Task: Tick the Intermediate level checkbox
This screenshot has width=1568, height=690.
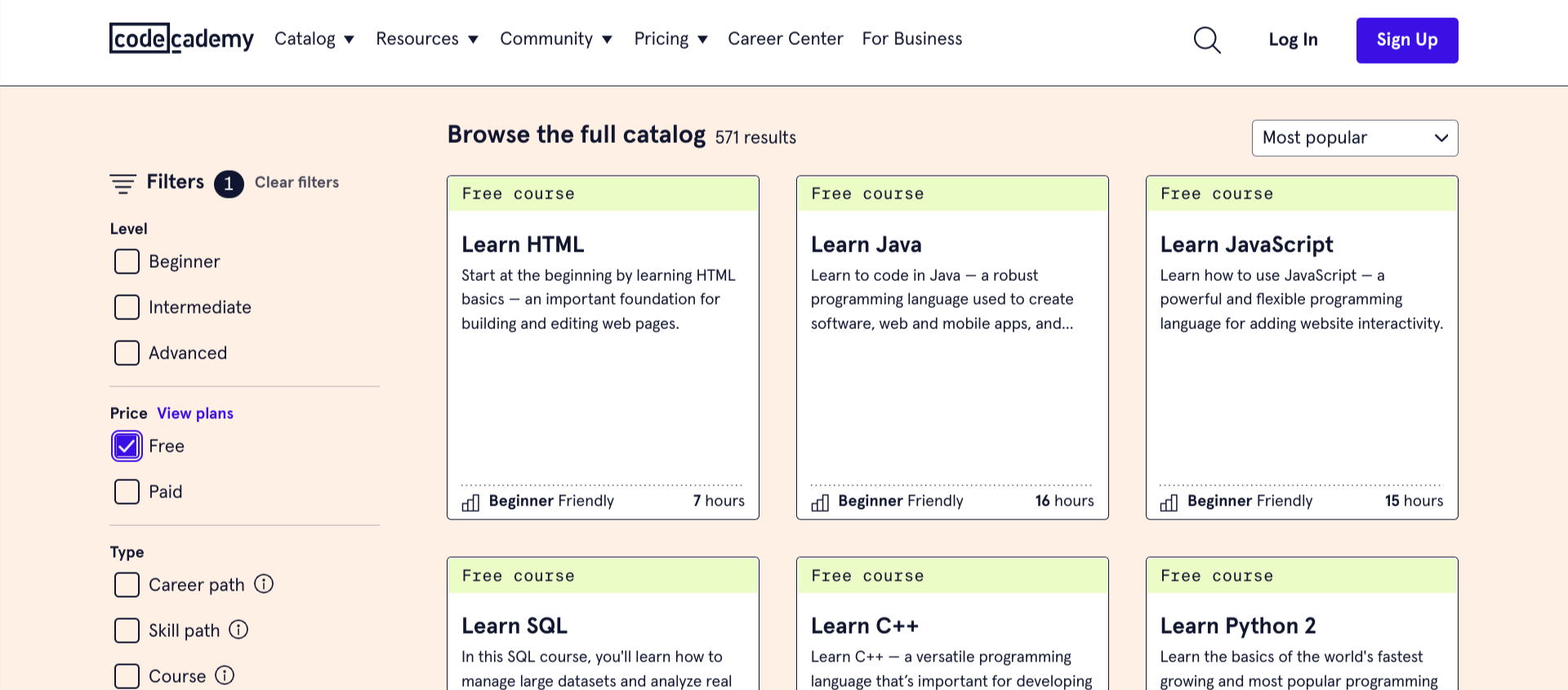Action: click(127, 307)
